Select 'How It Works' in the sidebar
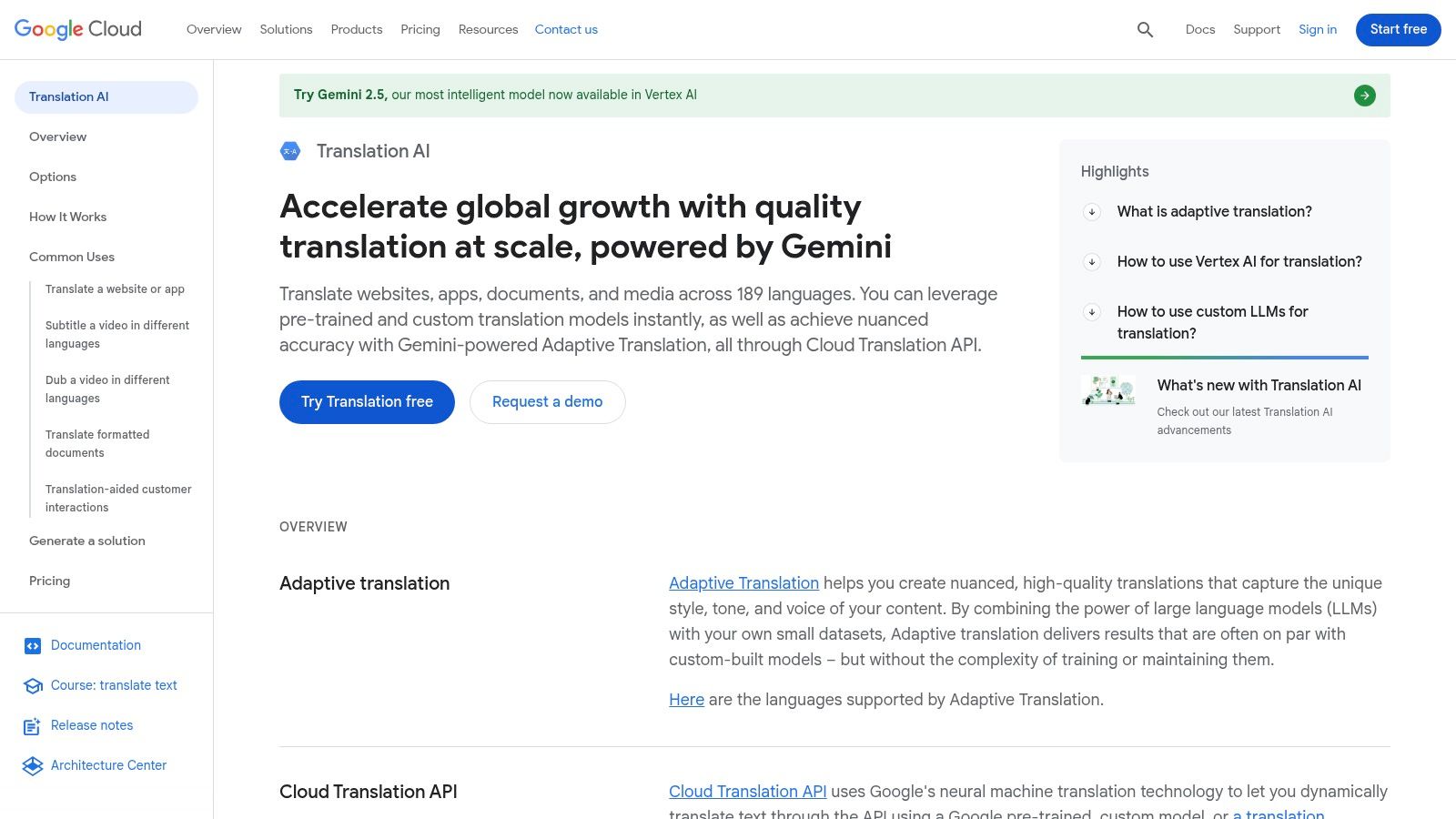 click(67, 217)
